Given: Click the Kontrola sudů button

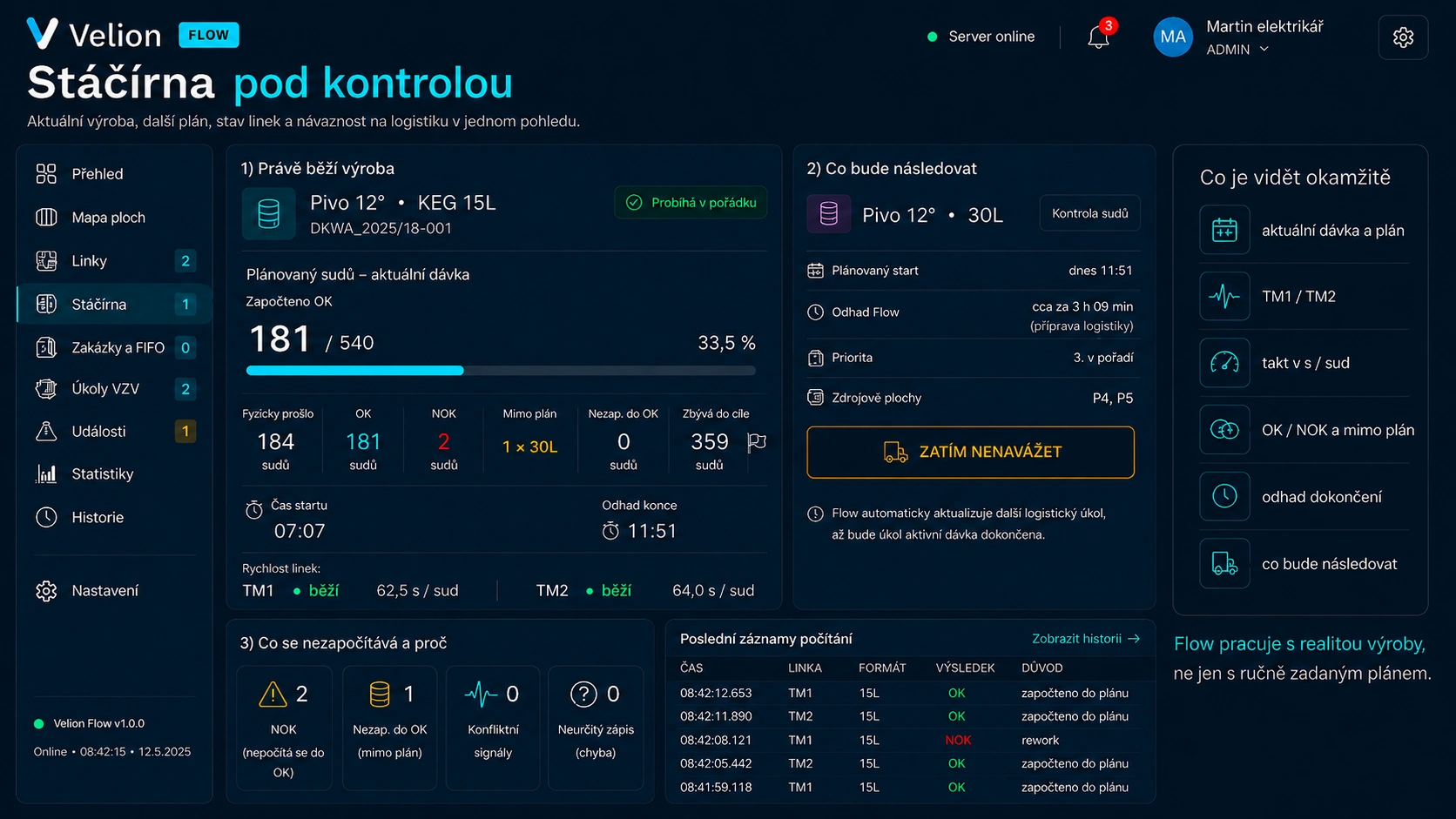Looking at the screenshot, I should (1089, 213).
